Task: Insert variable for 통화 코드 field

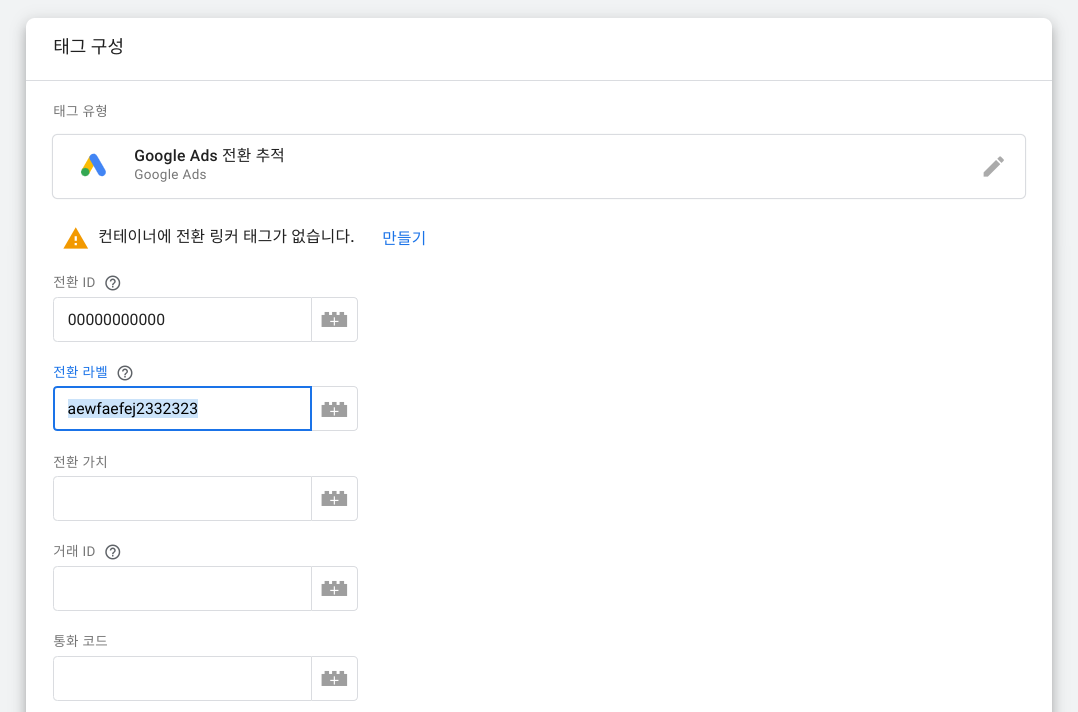Action: click(335, 678)
